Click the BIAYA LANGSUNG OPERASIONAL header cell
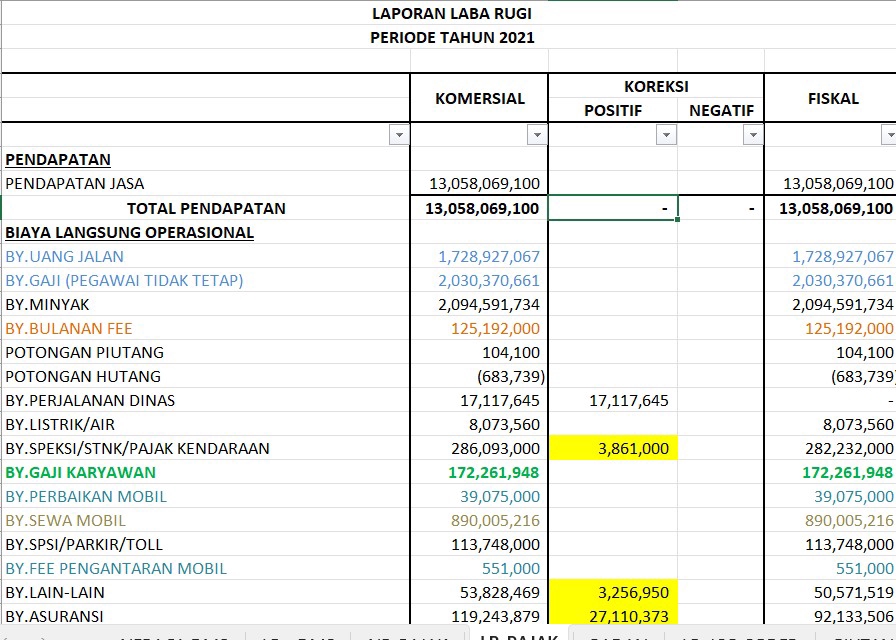The height and width of the screenshot is (640, 896). pyautogui.click(x=130, y=232)
